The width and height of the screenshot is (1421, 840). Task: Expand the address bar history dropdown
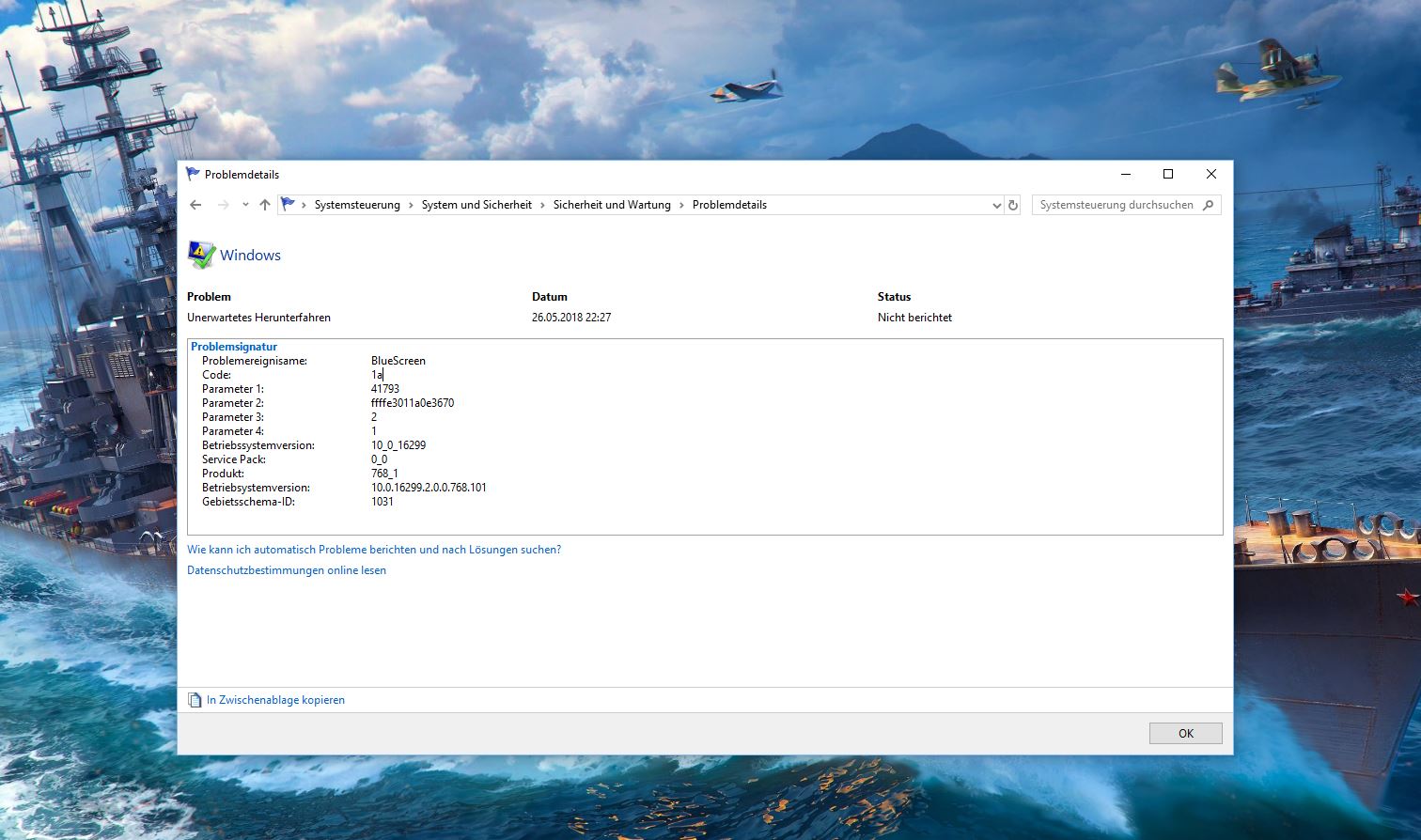click(x=997, y=205)
